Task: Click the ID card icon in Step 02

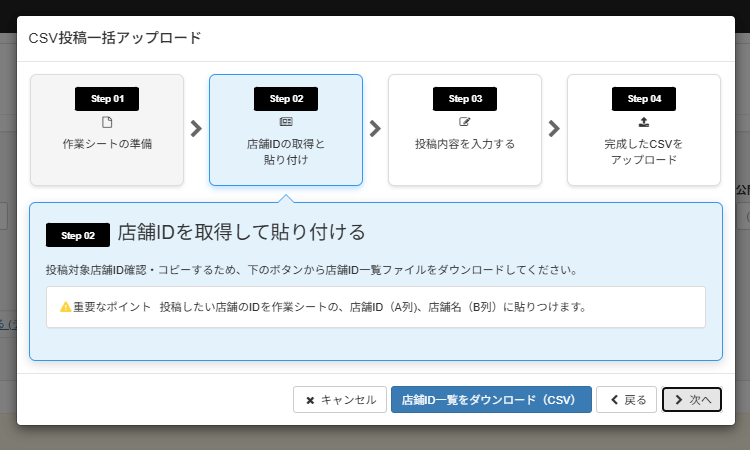Action: pos(286,122)
